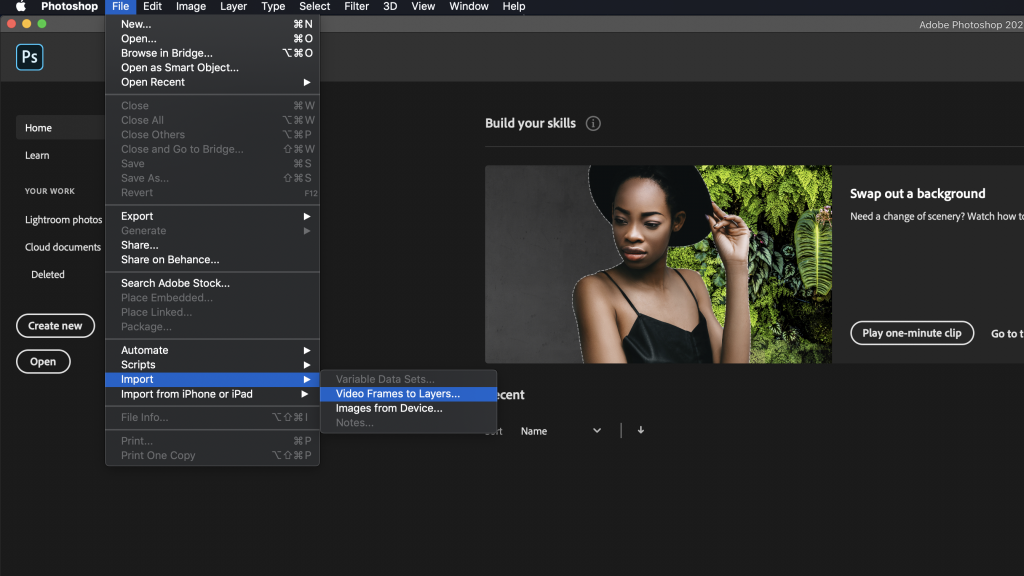Expand the Export submenu
Image resolution: width=1024 pixels, height=576 pixels.
point(212,216)
